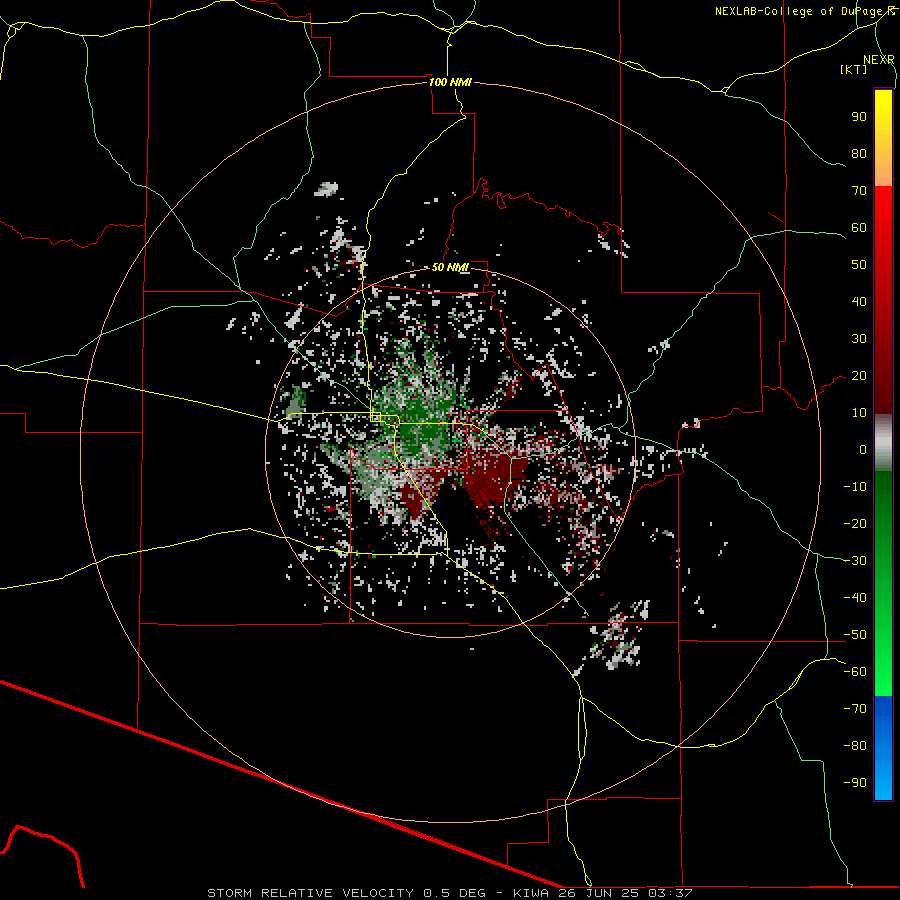This screenshot has height=900, width=900.
Task: Click the 0.5 DEG elevation text in footer
Action: (455, 893)
